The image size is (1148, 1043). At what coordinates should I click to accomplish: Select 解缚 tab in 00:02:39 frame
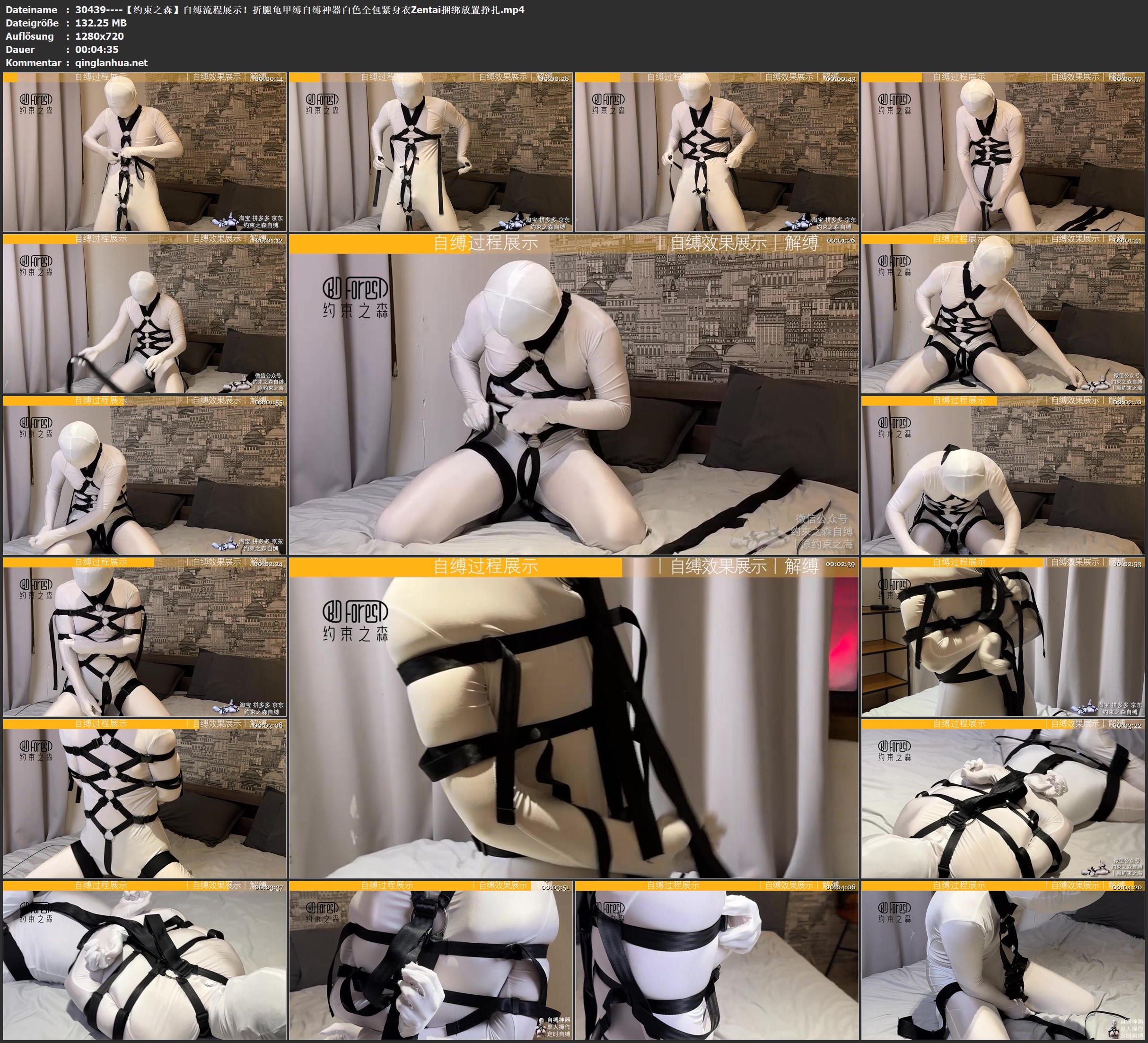pyautogui.click(x=801, y=566)
